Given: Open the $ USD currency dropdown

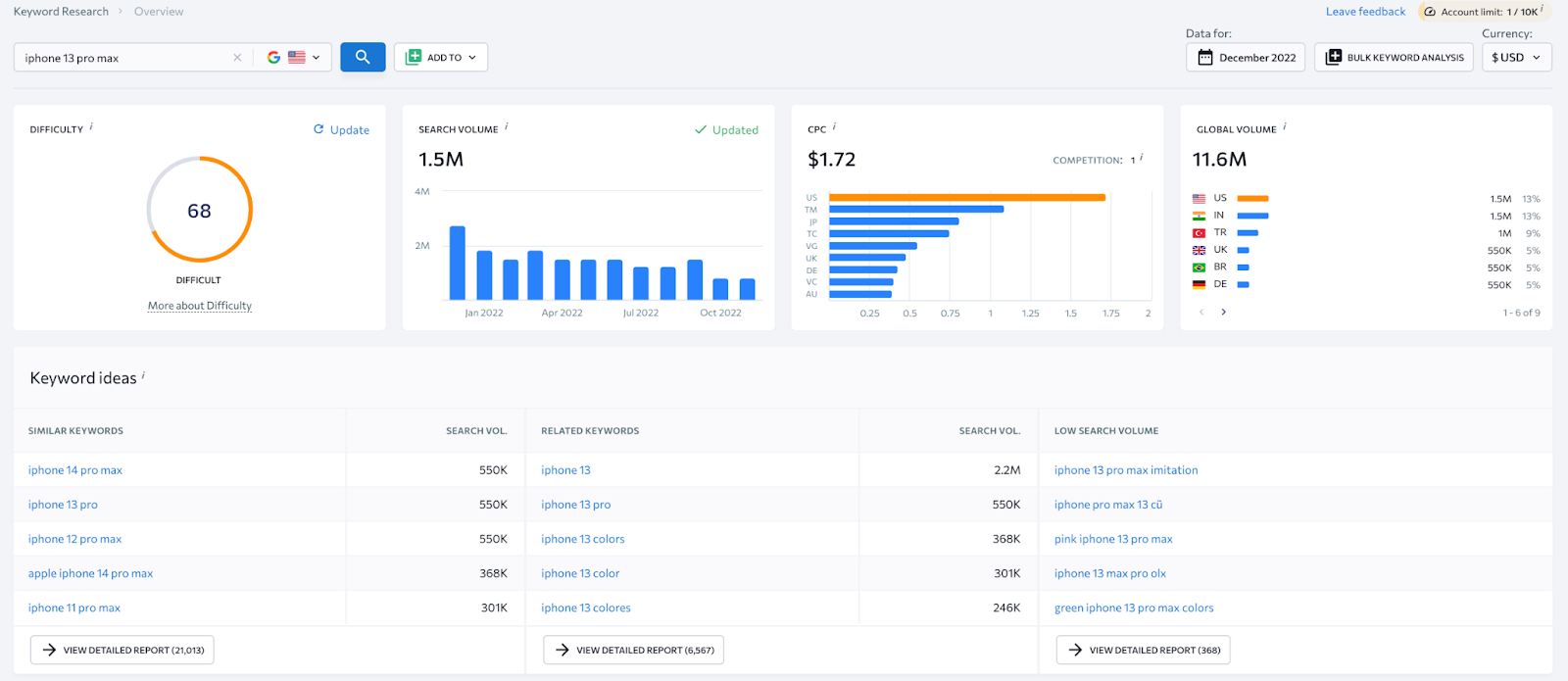Looking at the screenshot, I should 1516,57.
